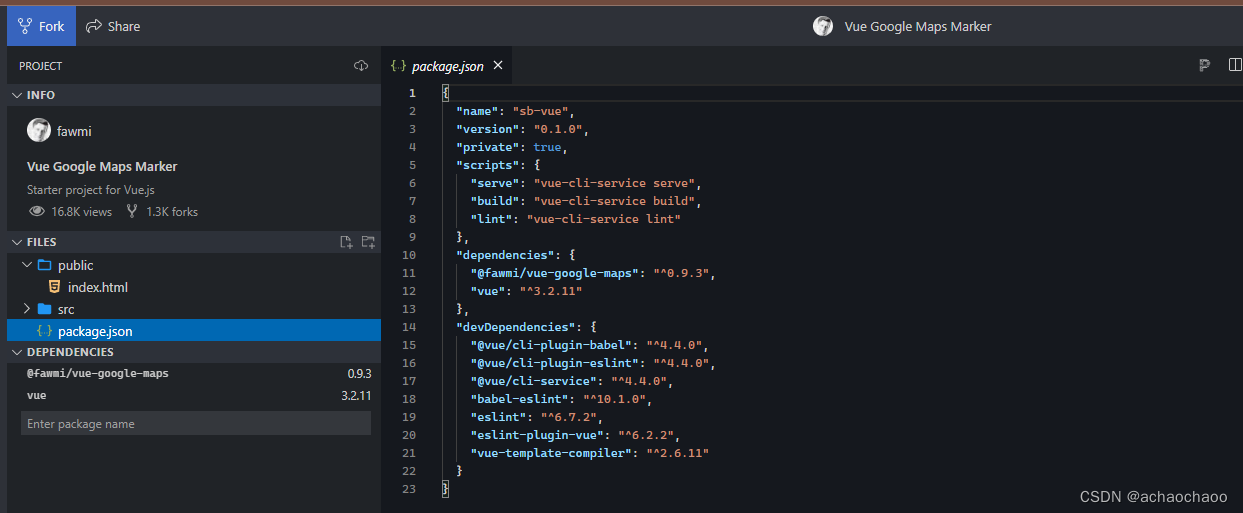Click the avatar beside Vue Google Maps Marker title
The width and height of the screenshot is (1243, 513).
coord(823,26)
